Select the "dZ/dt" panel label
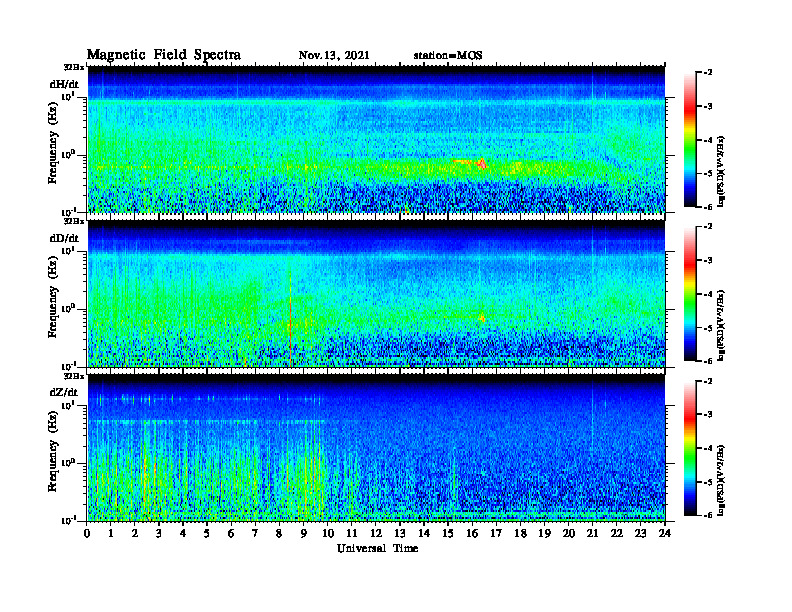The height and width of the screenshot is (612, 792). (64, 392)
